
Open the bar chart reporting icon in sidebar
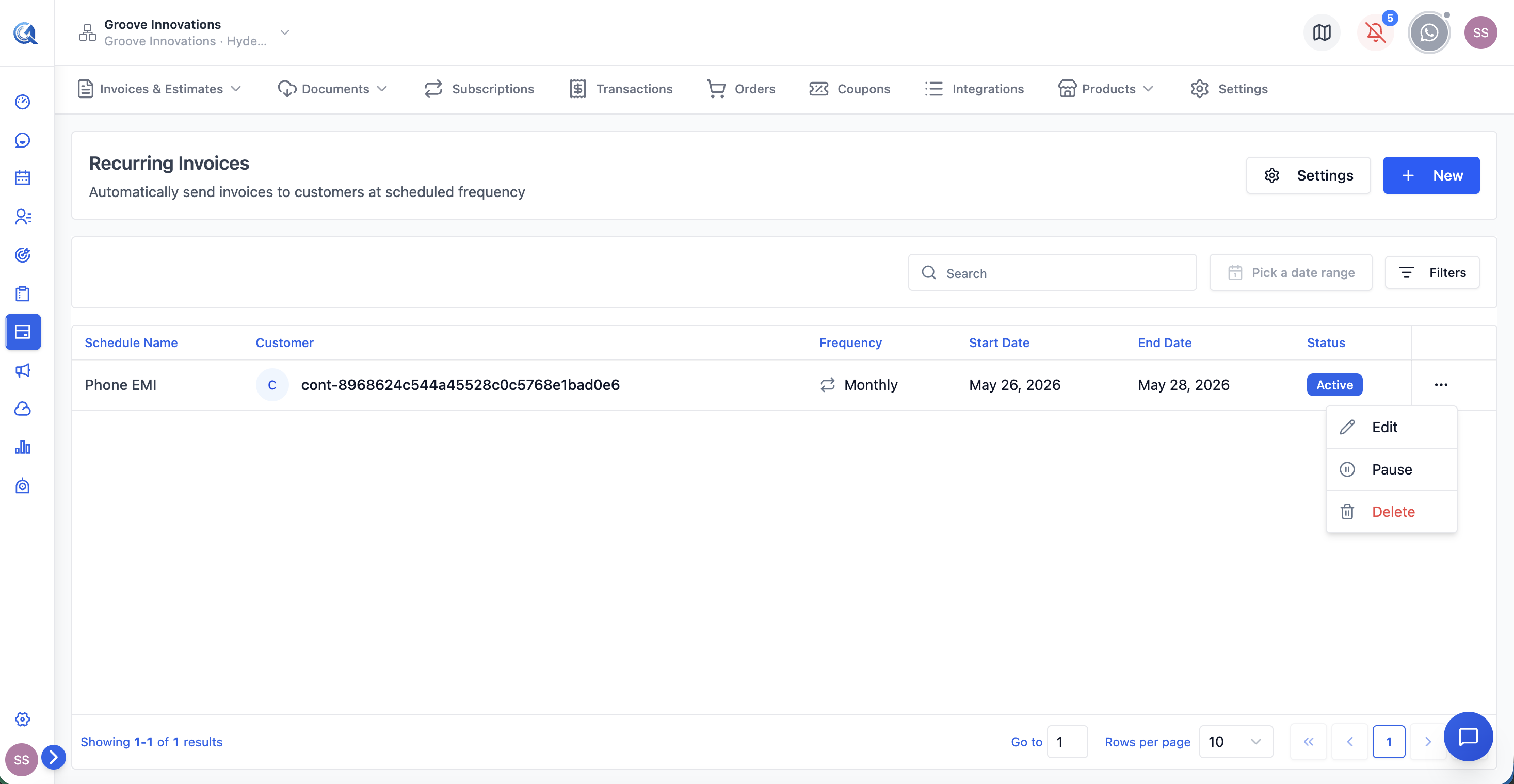pyautogui.click(x=22, y=448)
